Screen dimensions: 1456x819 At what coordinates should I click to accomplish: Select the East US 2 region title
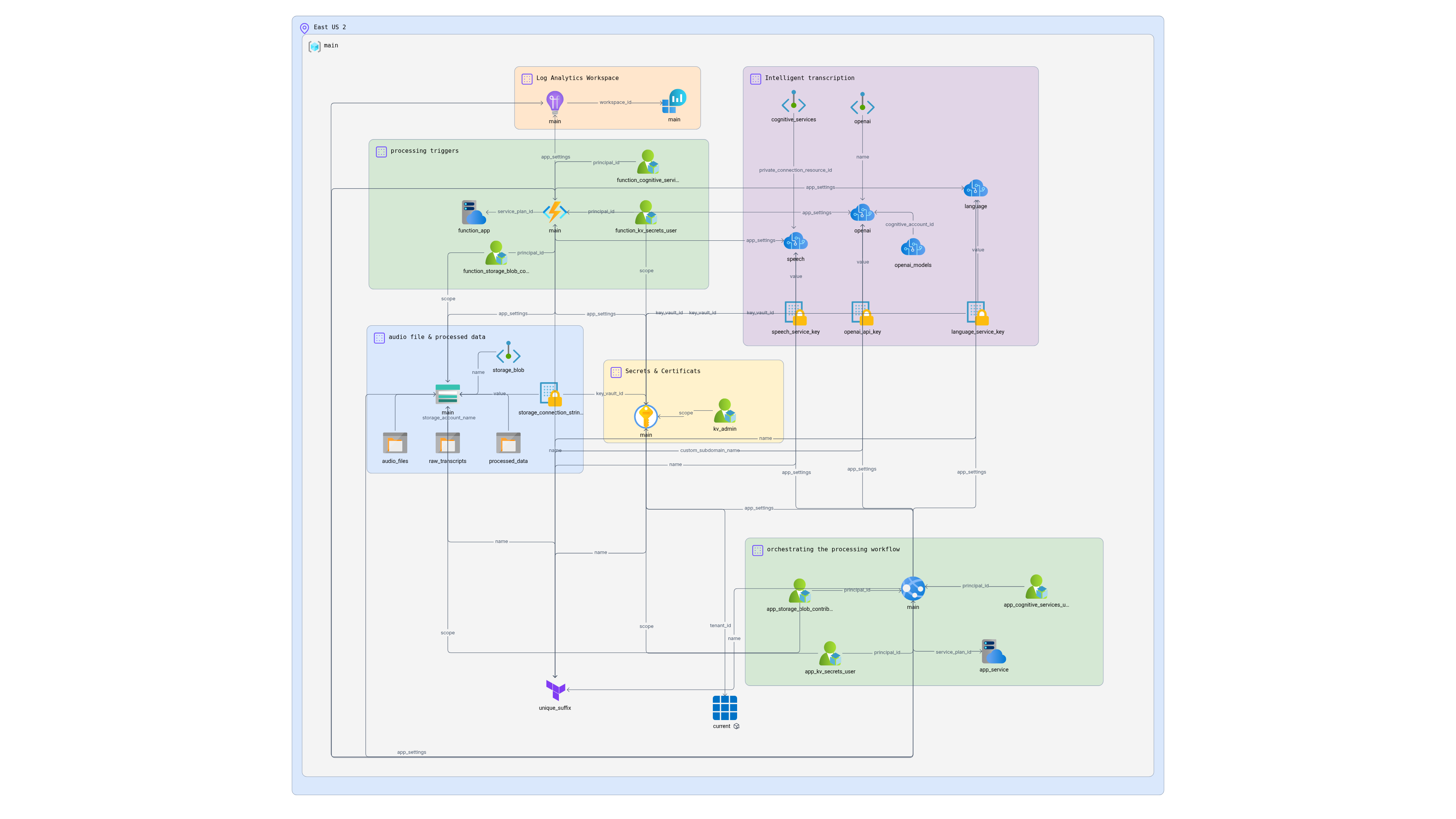329,27
